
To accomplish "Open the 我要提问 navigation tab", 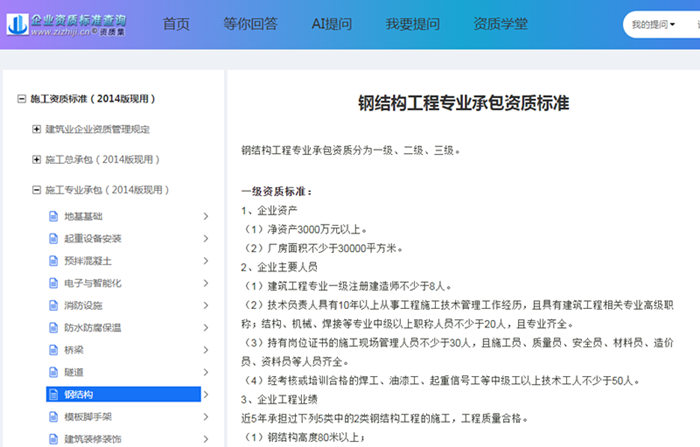I will pos(413,24).
